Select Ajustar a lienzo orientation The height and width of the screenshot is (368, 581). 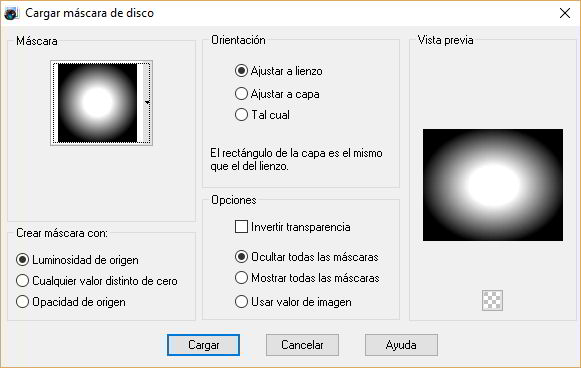click(x=279, y=71)
